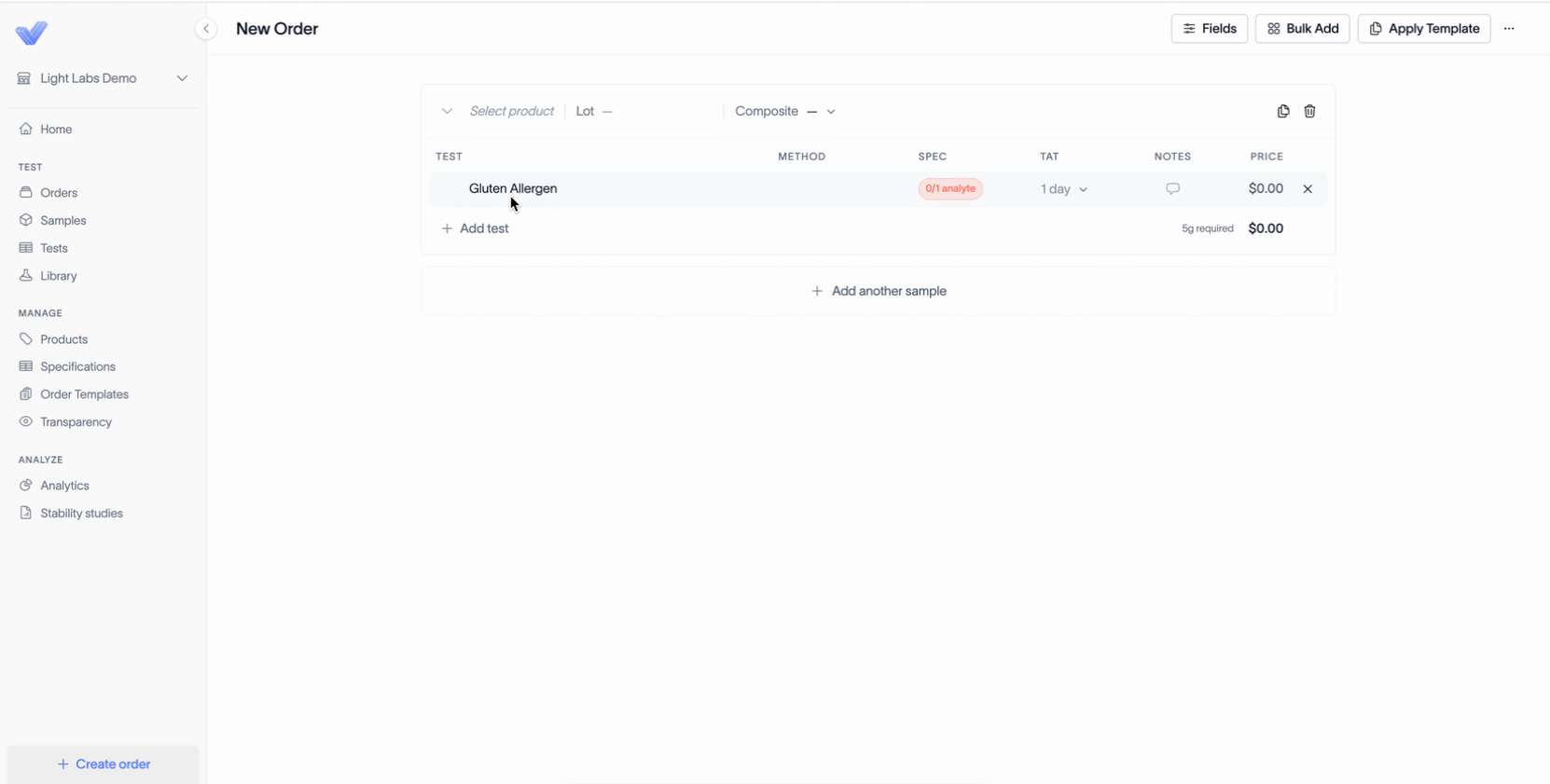The image size is (1550, 784).
Task: Open the Tests page
Action: pos(54,248)
